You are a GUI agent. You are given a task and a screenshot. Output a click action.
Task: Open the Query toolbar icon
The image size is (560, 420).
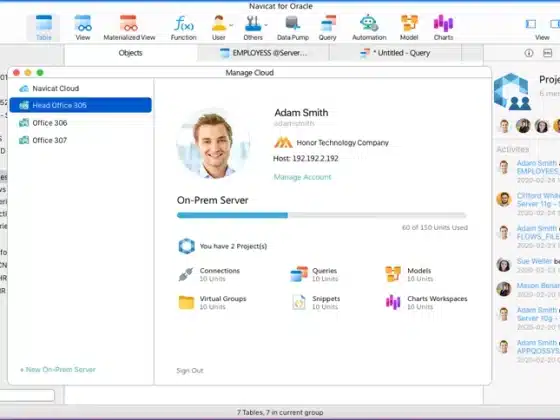click(328, 28)
